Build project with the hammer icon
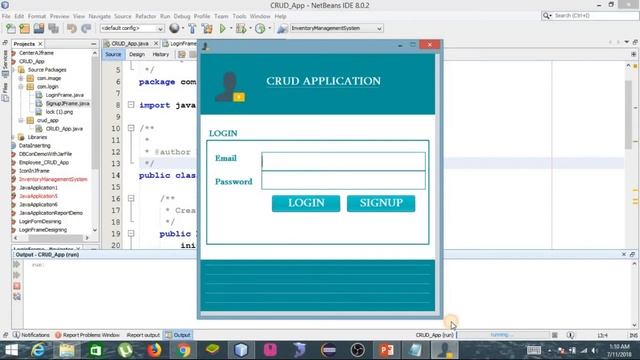This screenshot has width=640, height=360. click(192, 28)
